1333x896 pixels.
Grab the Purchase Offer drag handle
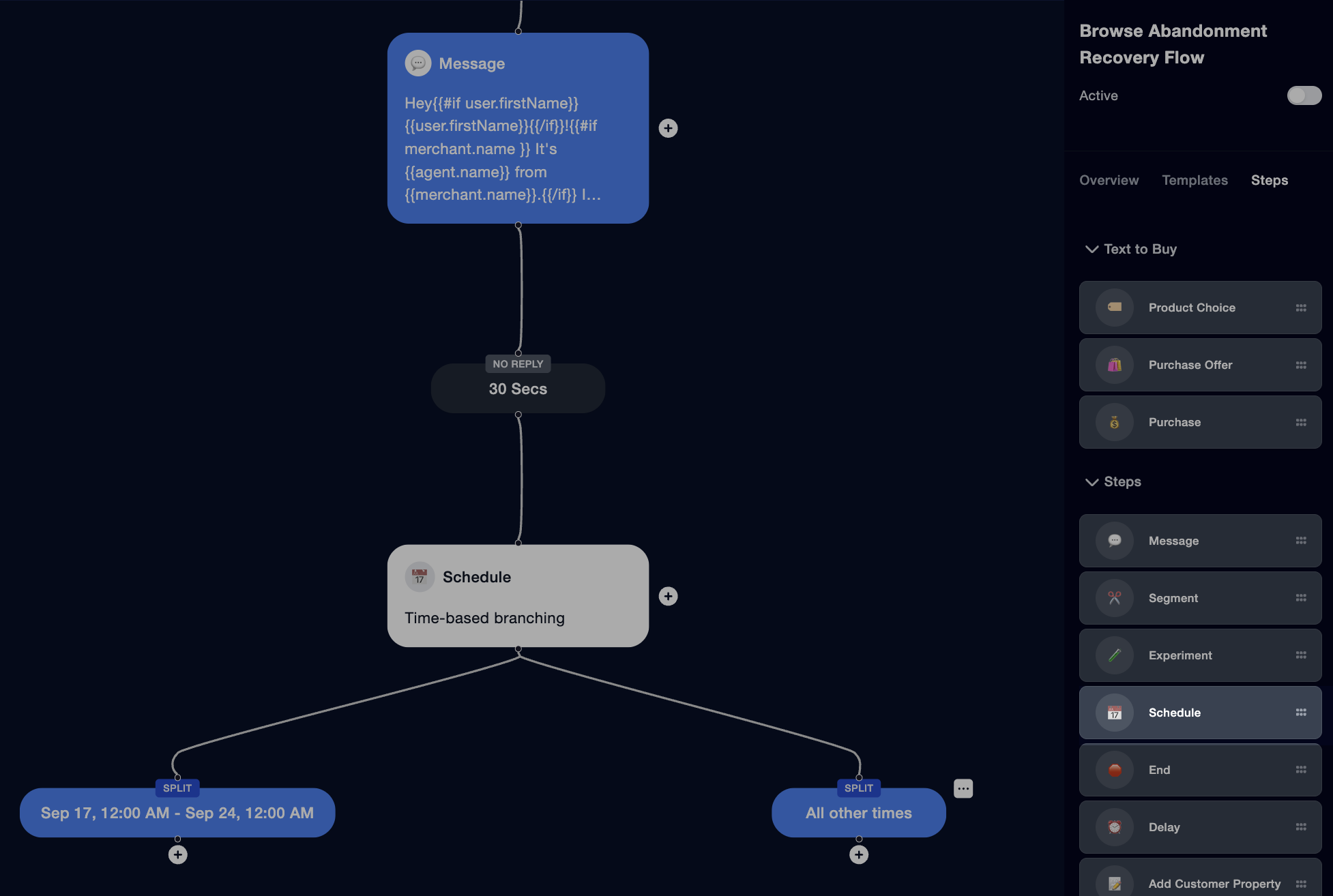click(x=1301, y=365)
